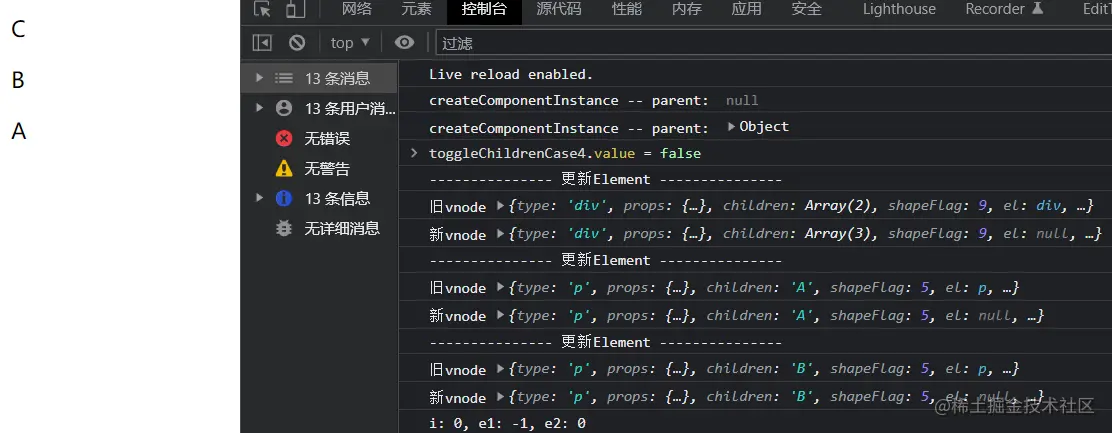Open the Recorder tab
Viewport: 1112px width, 433px height.
1004,9
